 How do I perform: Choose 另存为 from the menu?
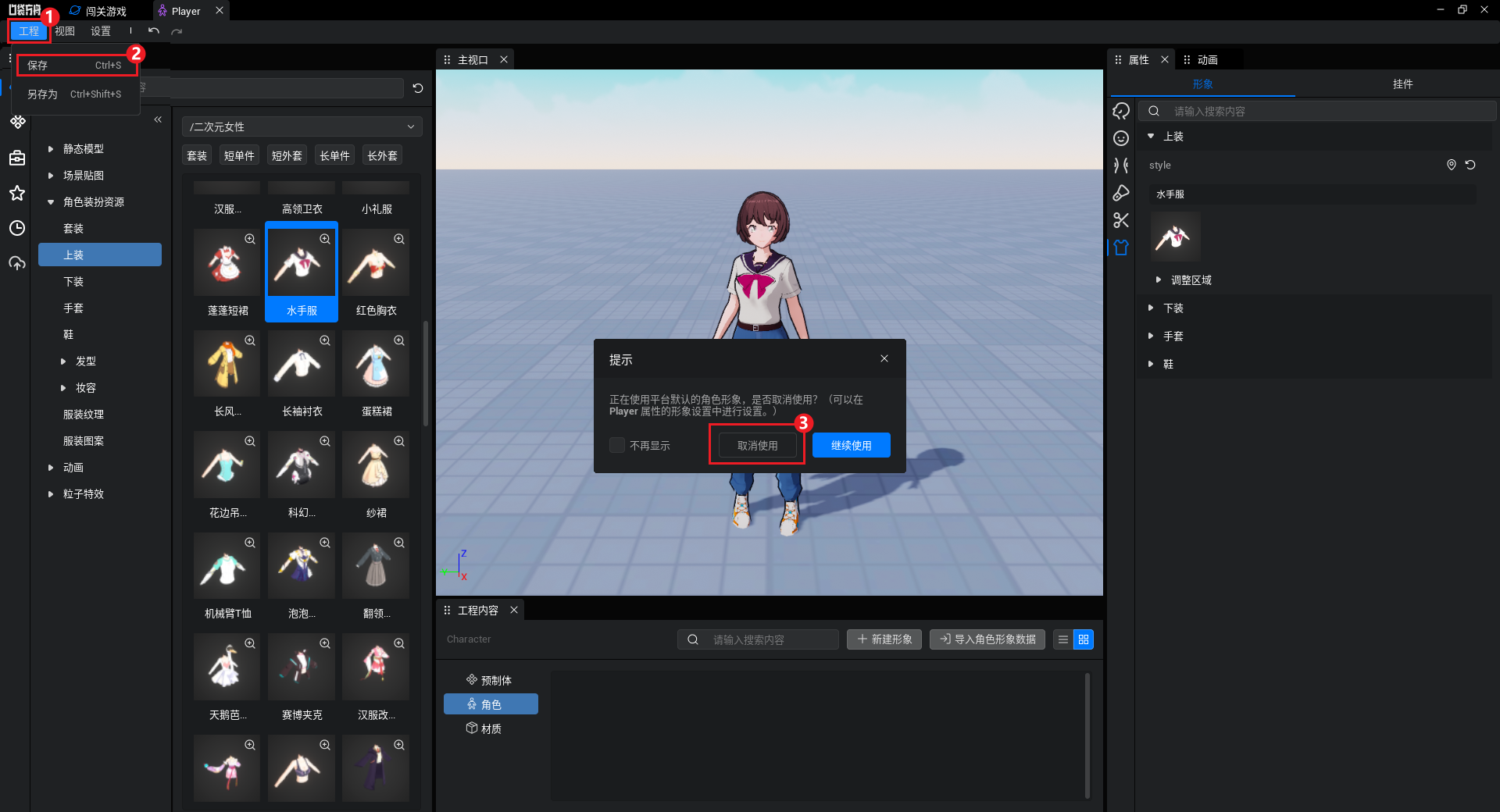tap(76, 94)
